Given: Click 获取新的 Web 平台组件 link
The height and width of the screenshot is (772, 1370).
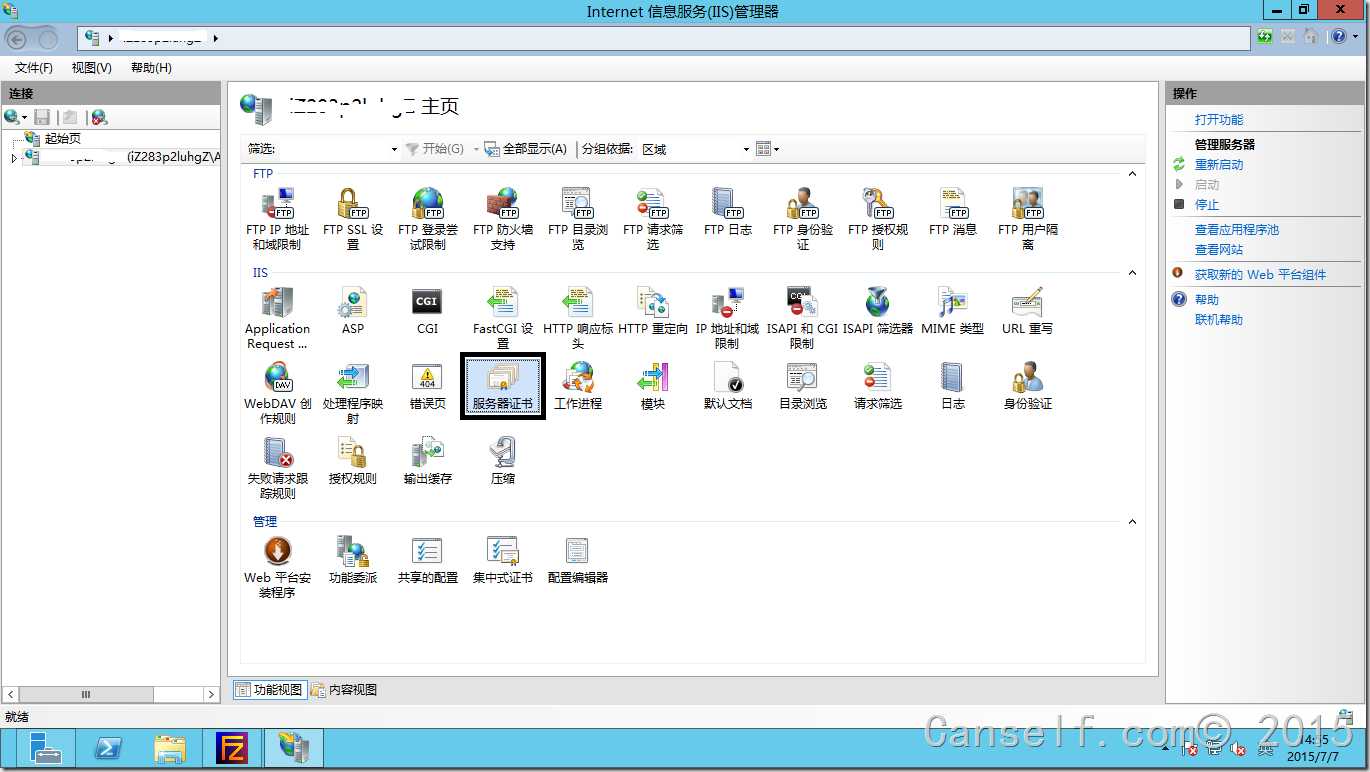Looking at the screenshot, I should [1260, 275].
